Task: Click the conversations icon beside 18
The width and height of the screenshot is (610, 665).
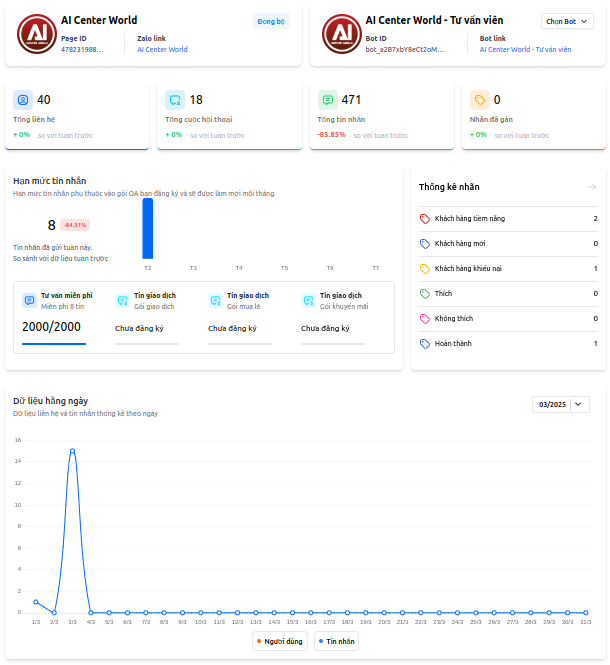Action: [x=176, y=100]
